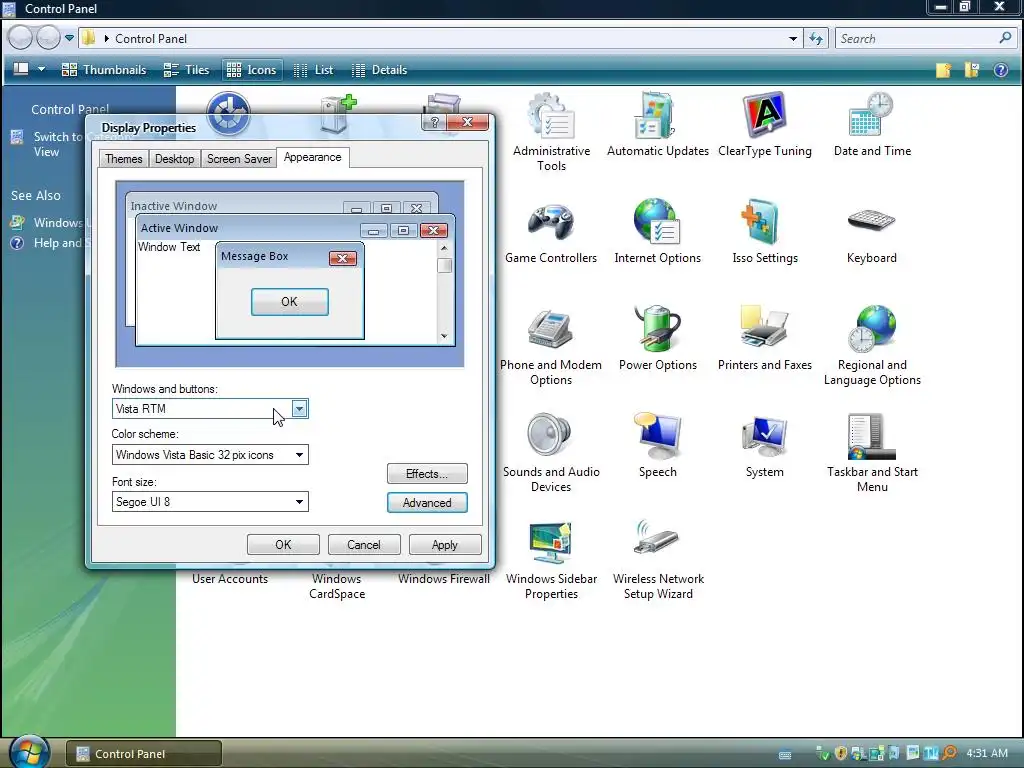Click the Back navigation arrow
Viewport: 1024px width, 768px height.
[20, 38]
